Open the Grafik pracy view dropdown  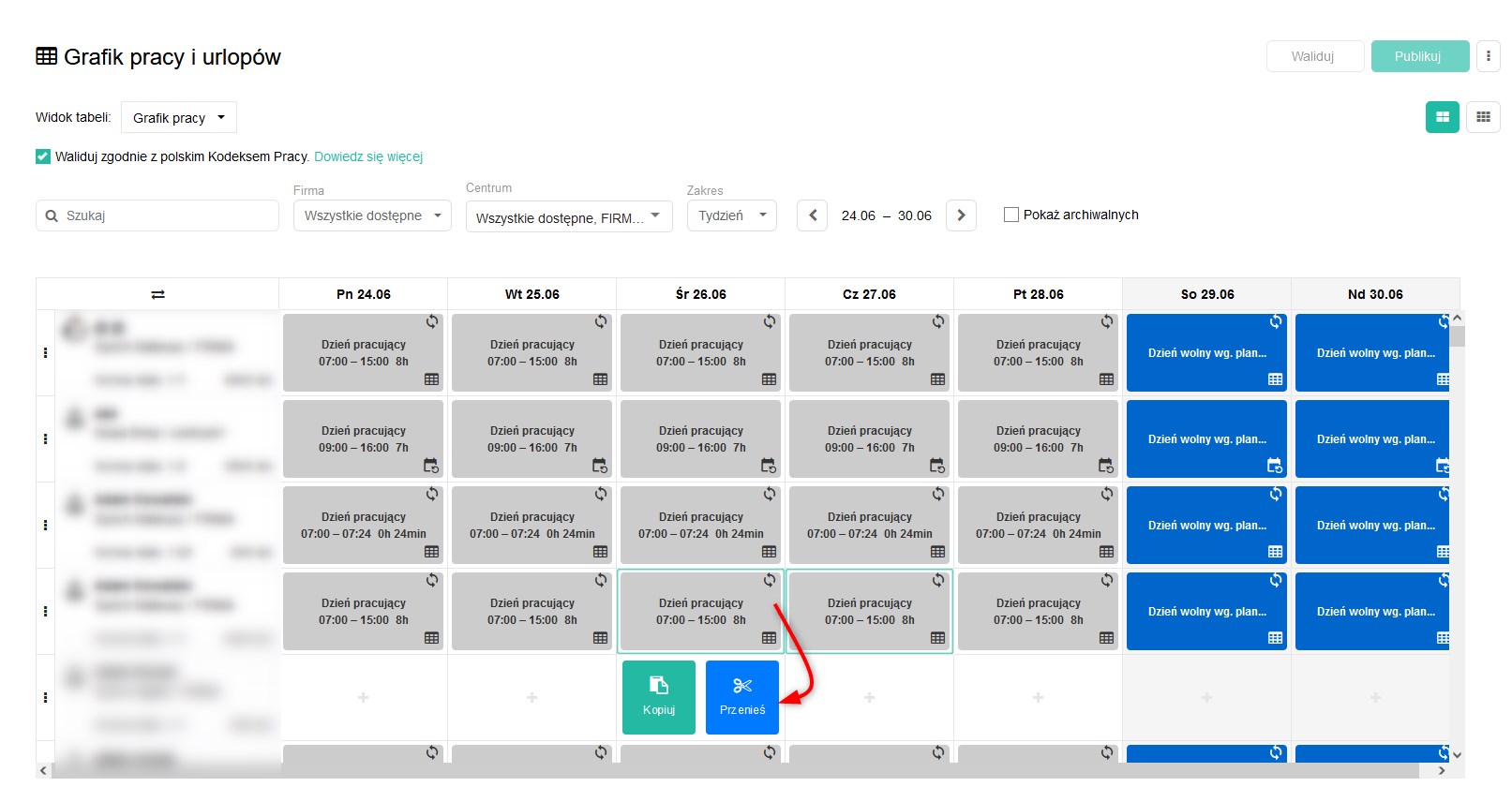[x=179, y=117]
